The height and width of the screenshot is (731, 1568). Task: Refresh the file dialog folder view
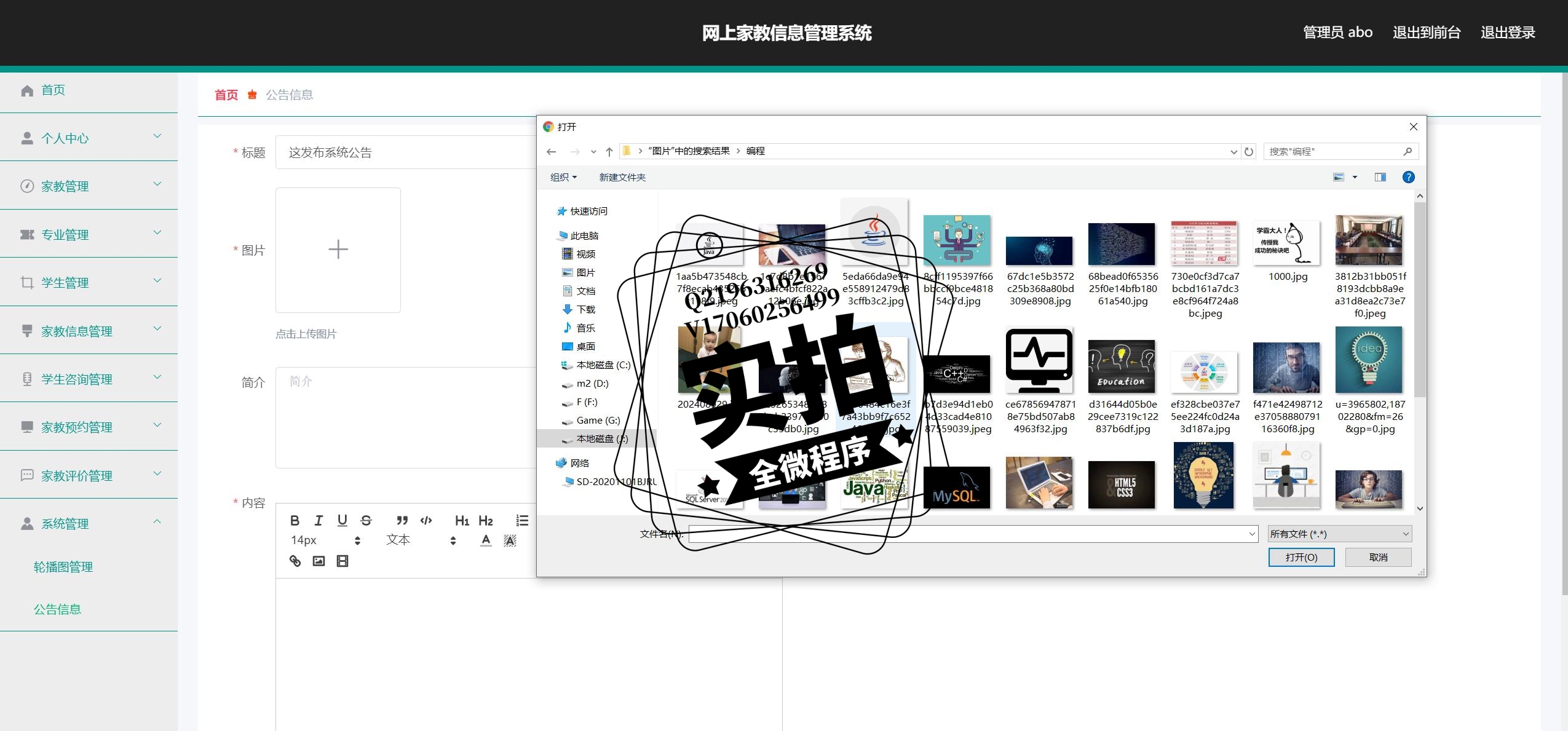pos(1248,151)
